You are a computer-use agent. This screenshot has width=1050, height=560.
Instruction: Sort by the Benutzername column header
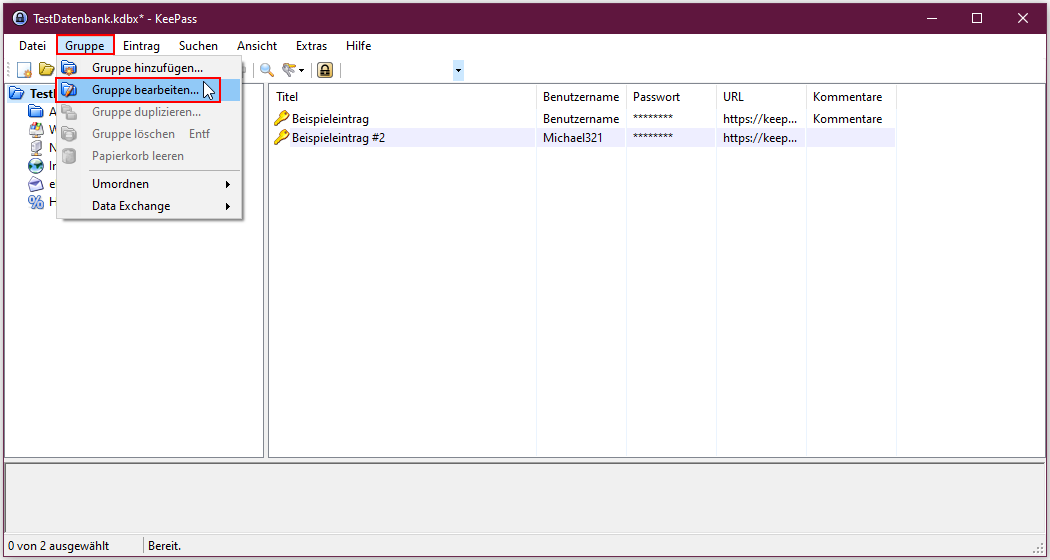coord(581,97)
